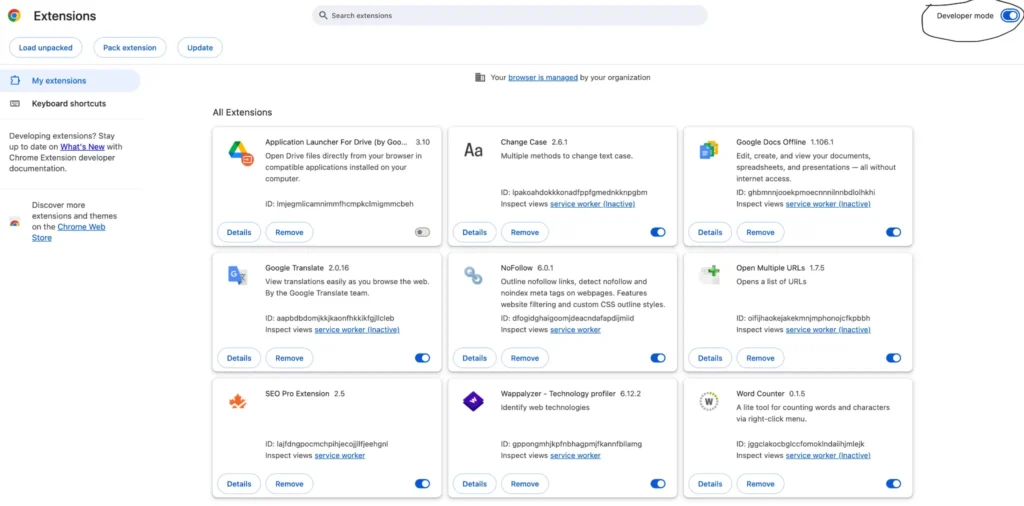Viewport: 1024px width, 506px height.
Task: Enable Application Launcher For Drive extension
Action: coord(423,232)
